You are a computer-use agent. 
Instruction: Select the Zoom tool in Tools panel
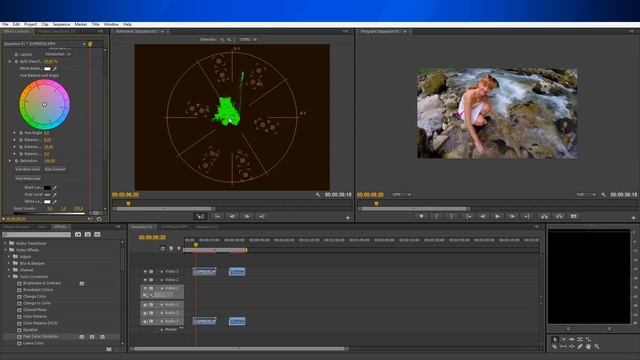[x=597, y=347]
